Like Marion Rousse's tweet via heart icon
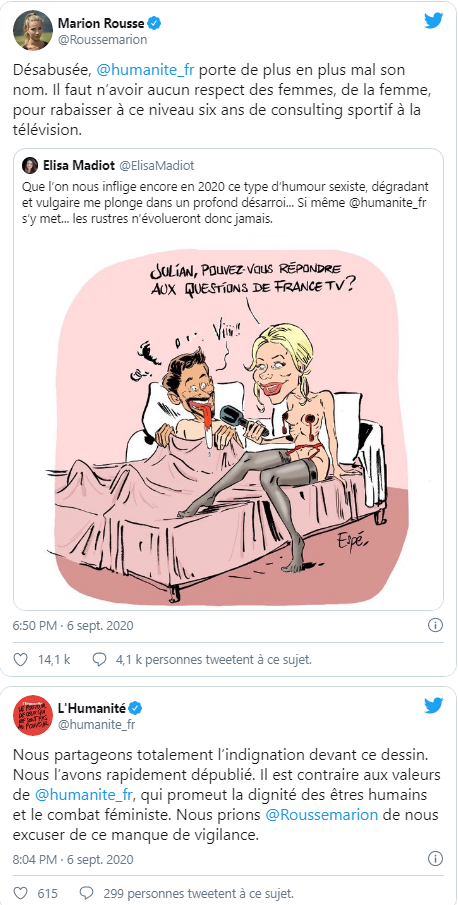 [x=20, y=659]
